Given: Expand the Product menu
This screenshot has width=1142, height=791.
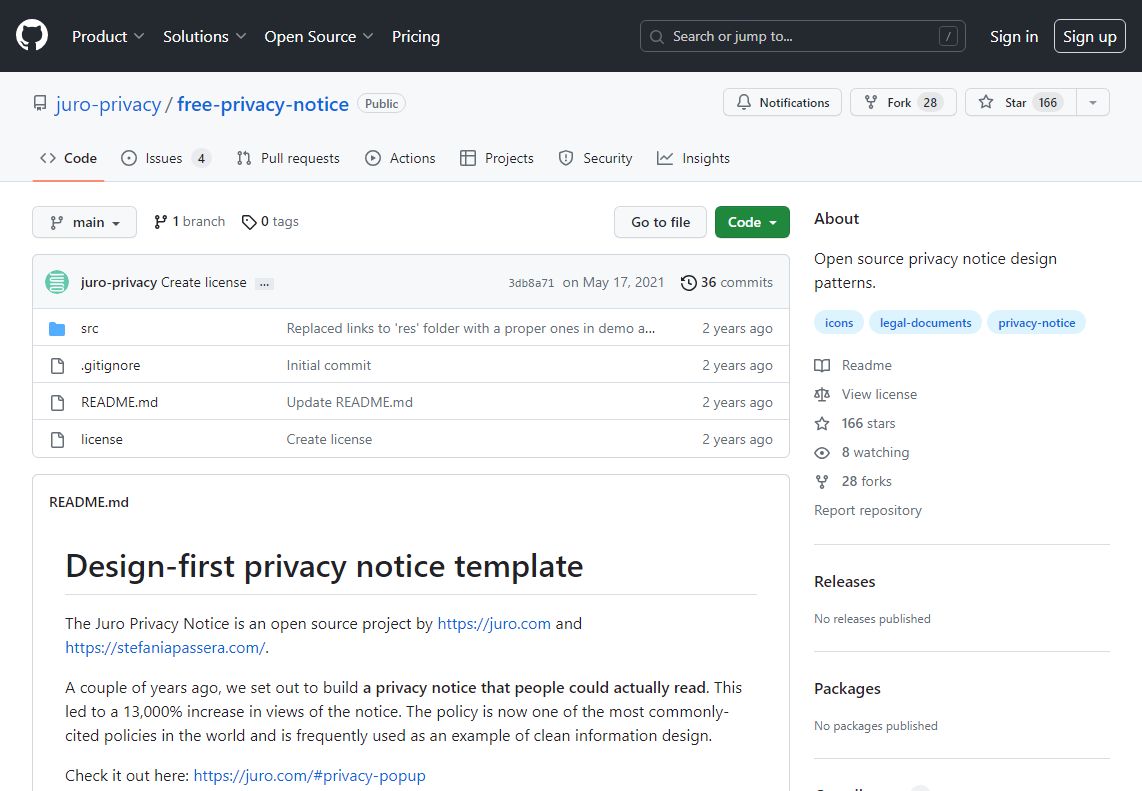Looking at the screenshot, I should (108, 36).
